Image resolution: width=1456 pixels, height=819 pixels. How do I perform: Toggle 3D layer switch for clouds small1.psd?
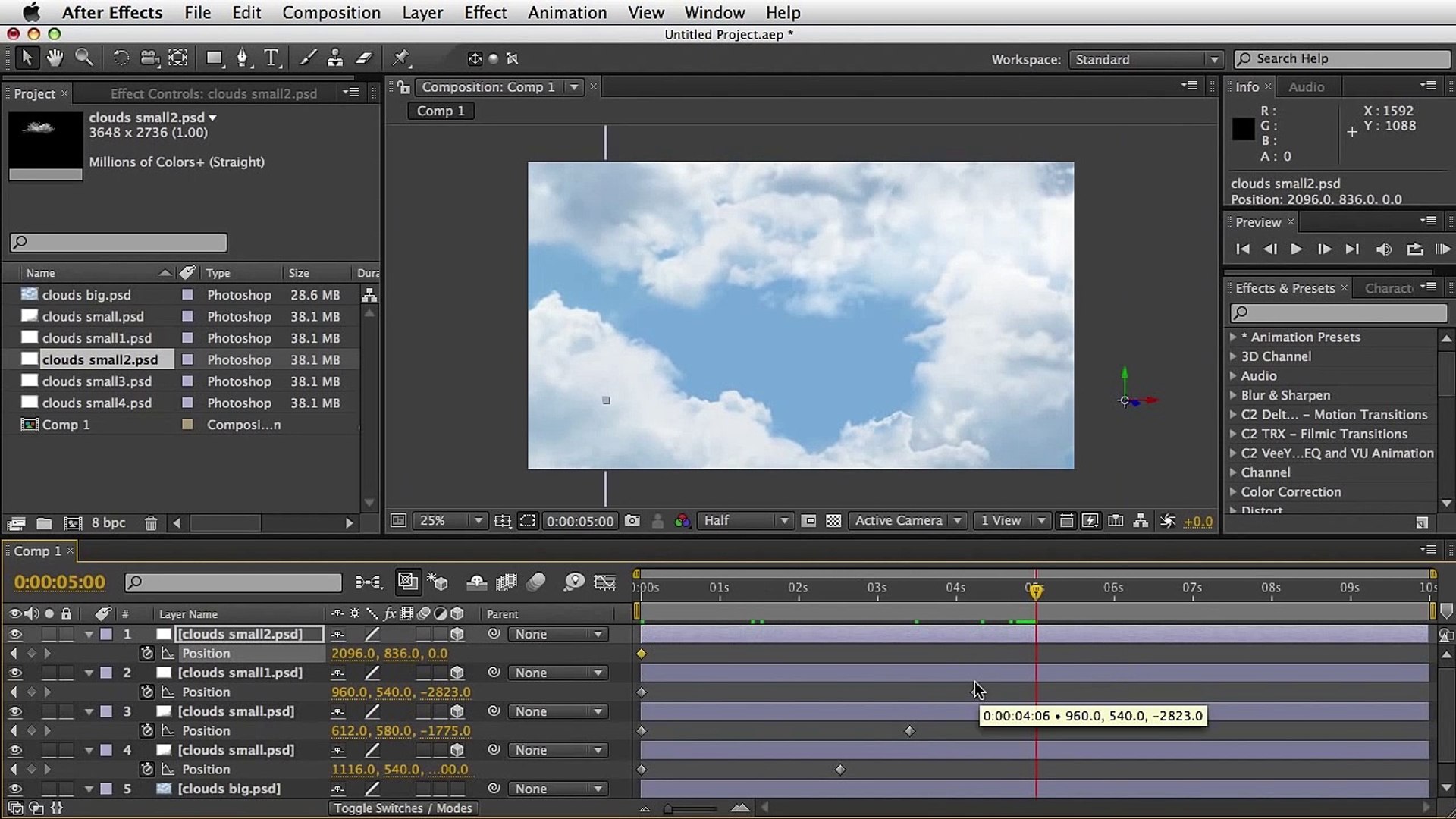[457, 673]
